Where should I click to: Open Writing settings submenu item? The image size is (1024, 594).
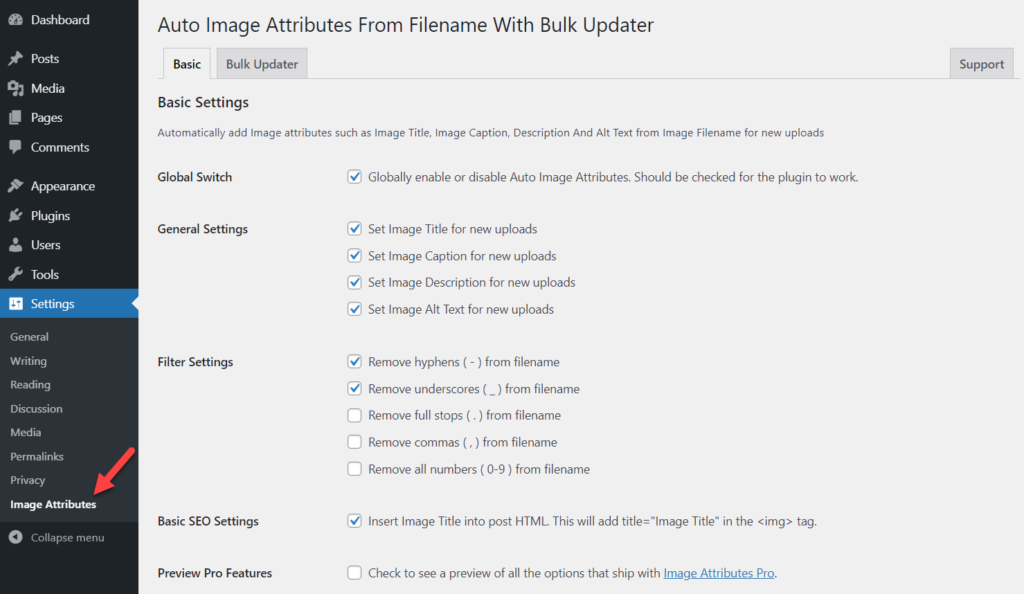[28, 361]
